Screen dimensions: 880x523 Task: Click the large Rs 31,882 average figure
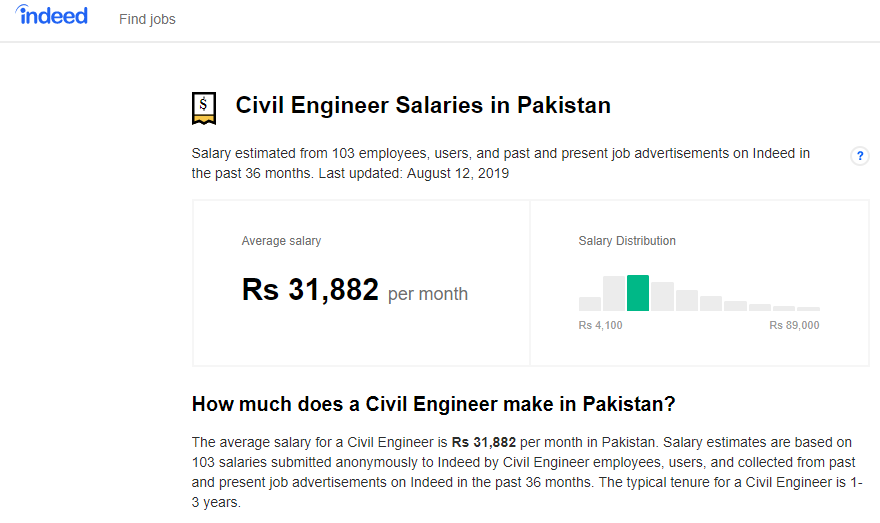(310, 290)
